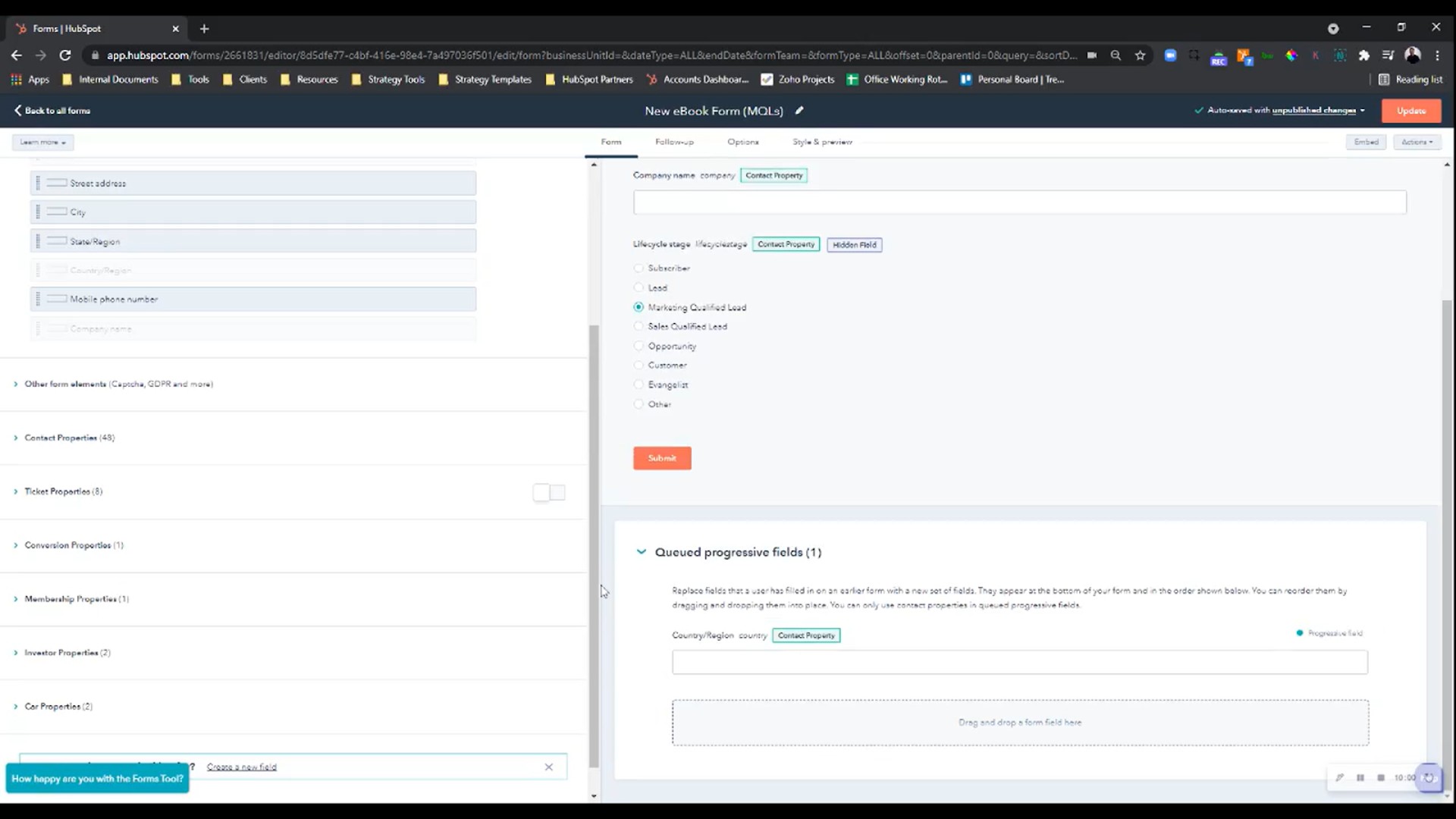The height and width of the screenshot is (819, 1456).
Task: Select the Sales Qualified Lead radio button
Action: point(639,326)
